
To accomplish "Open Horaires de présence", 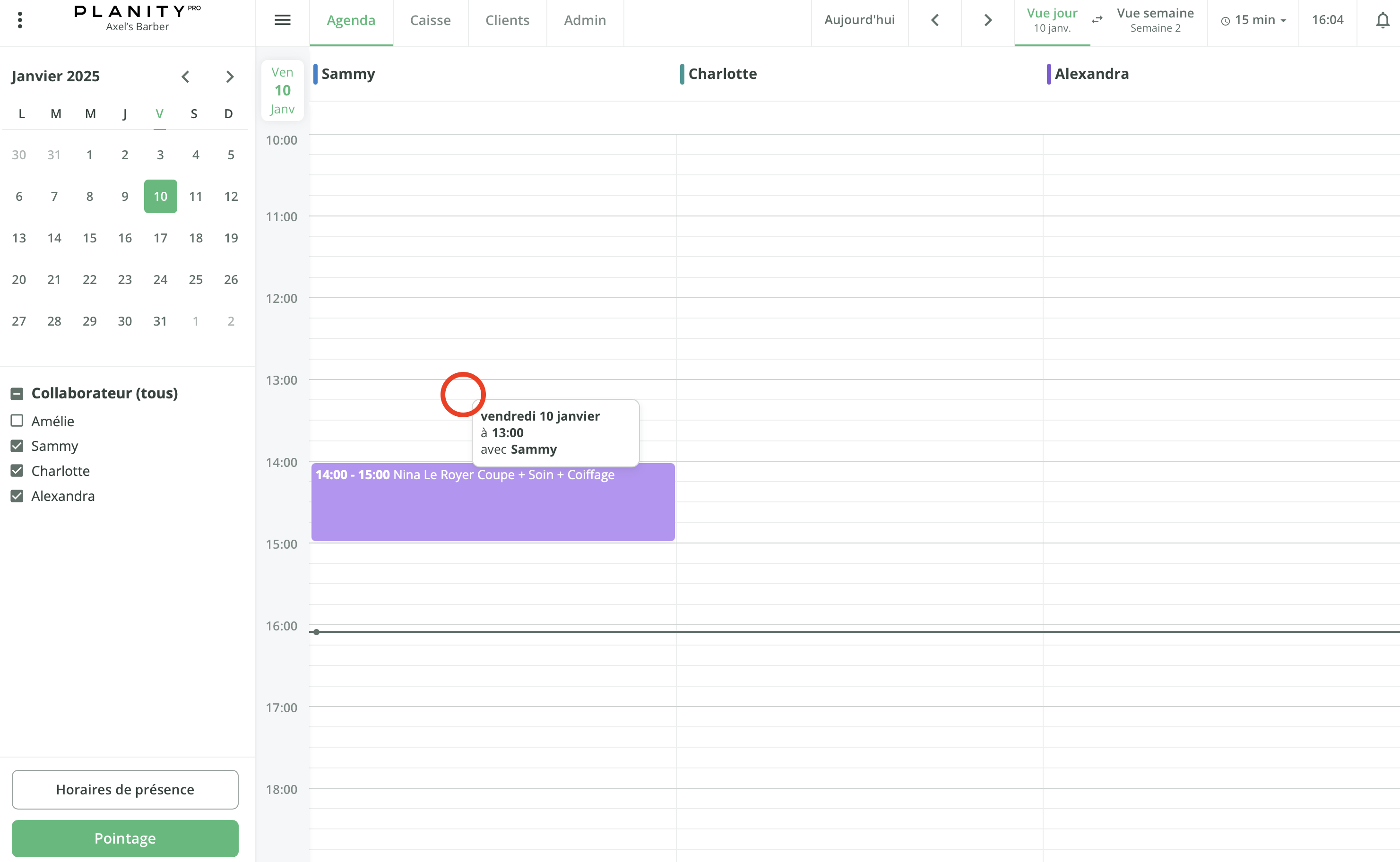I will pos(125,790).
